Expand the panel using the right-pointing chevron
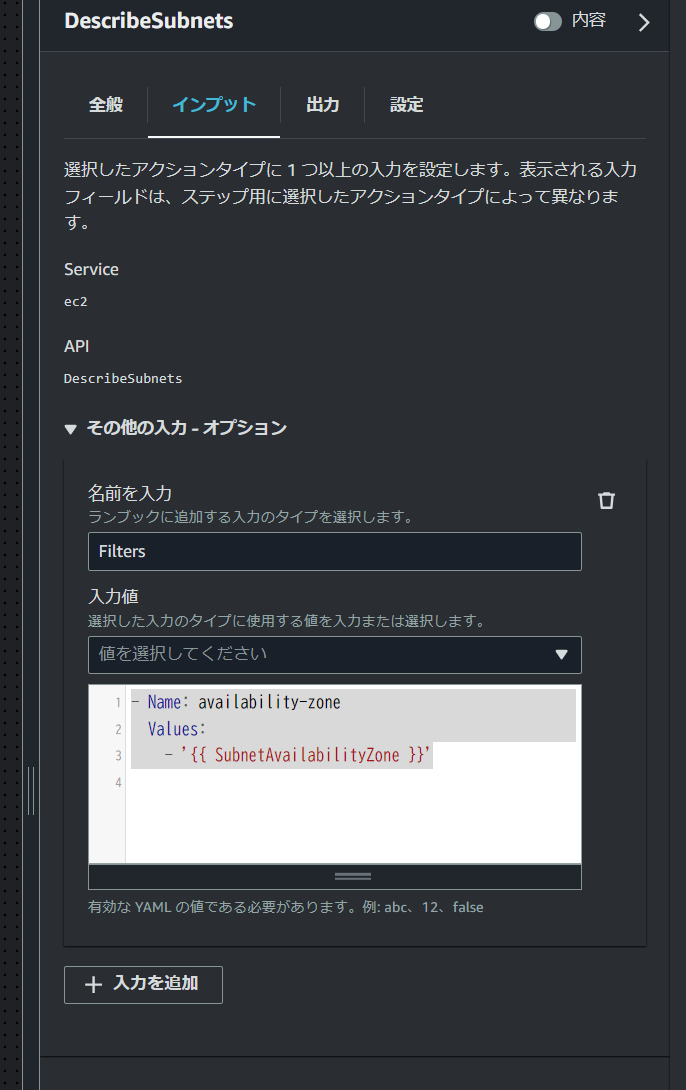Image resolution: width=686 pixels, height=1090 pixels. click(645, 22)
